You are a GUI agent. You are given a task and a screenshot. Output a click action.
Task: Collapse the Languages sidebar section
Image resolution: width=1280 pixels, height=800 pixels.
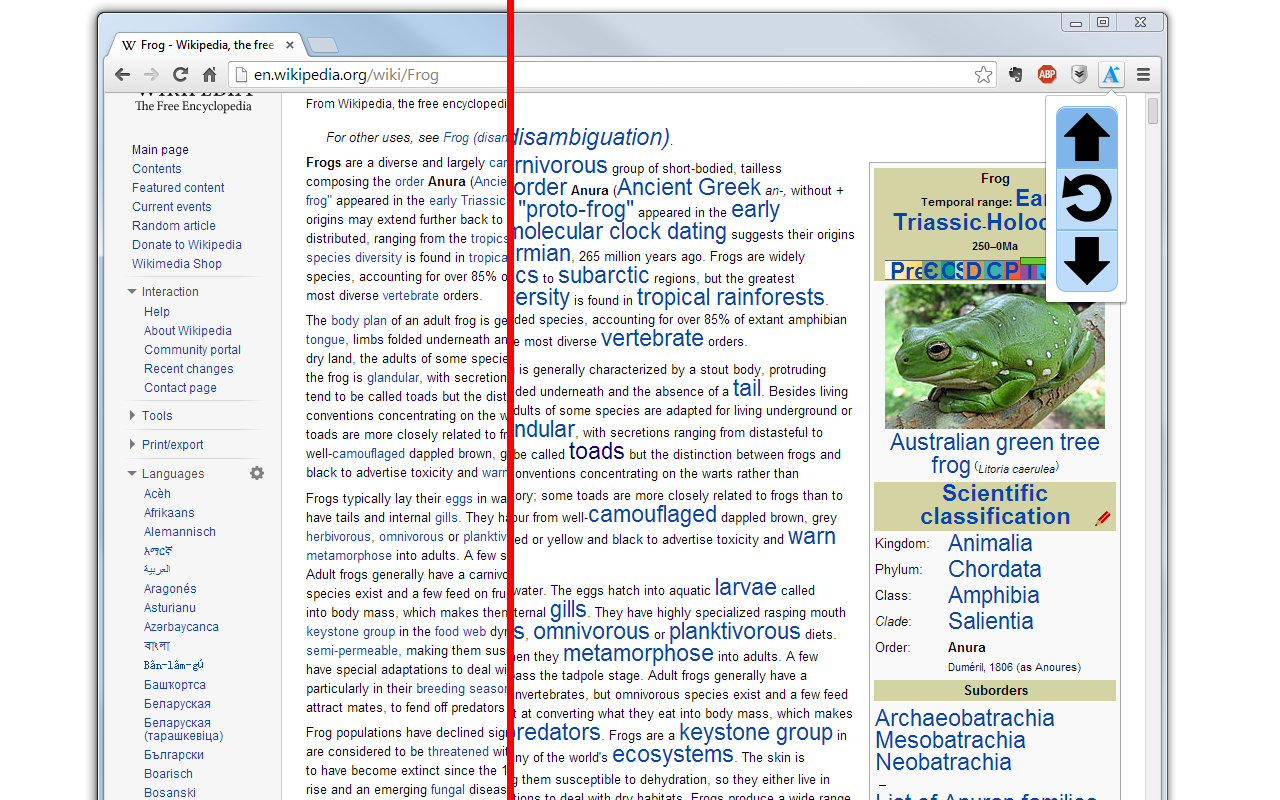[132, 474]
